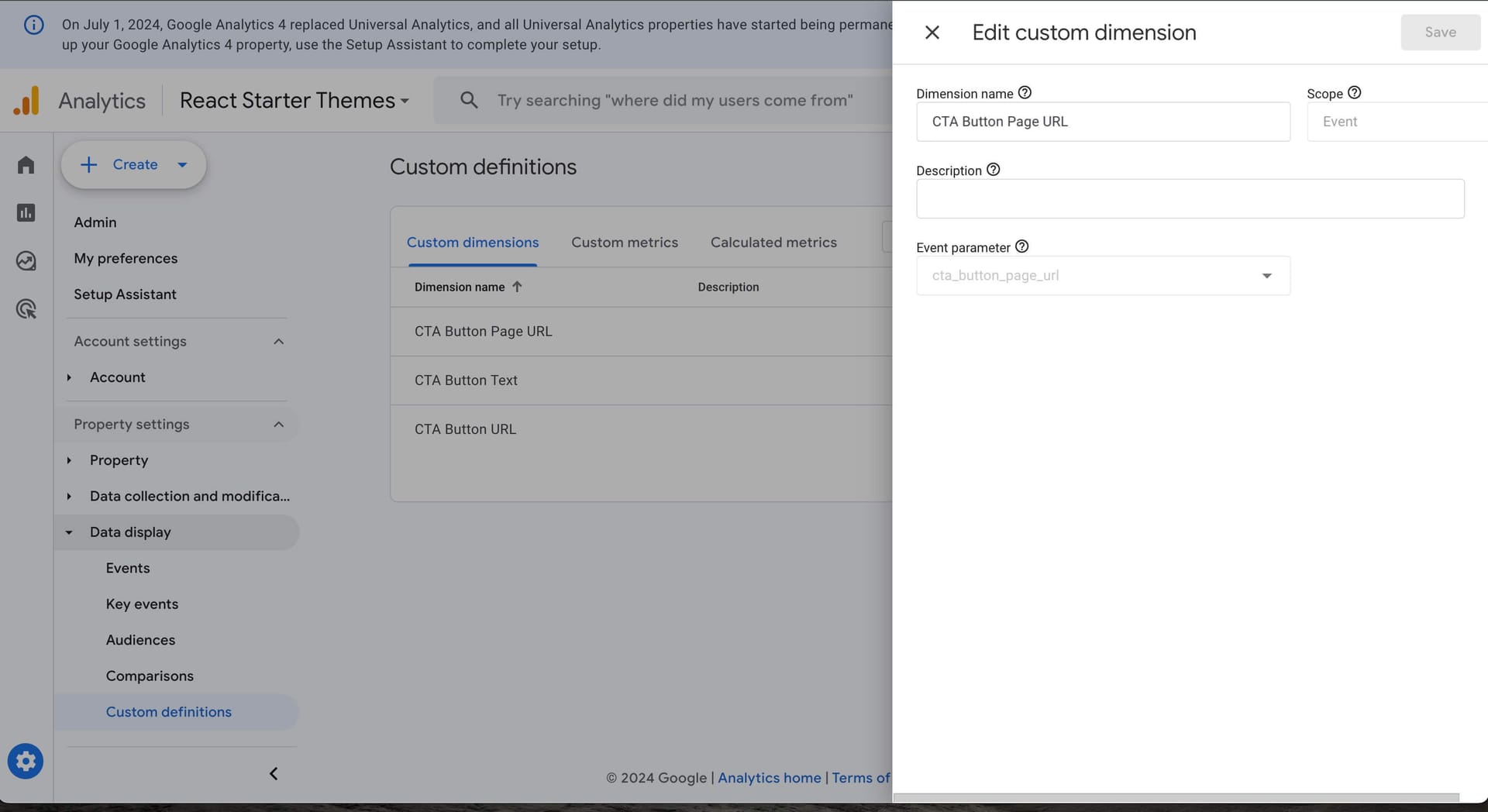Open the Home icon in left rail
Viewport: 1488px width, 812px height.
pyautogui.click(x=26, y=165)
